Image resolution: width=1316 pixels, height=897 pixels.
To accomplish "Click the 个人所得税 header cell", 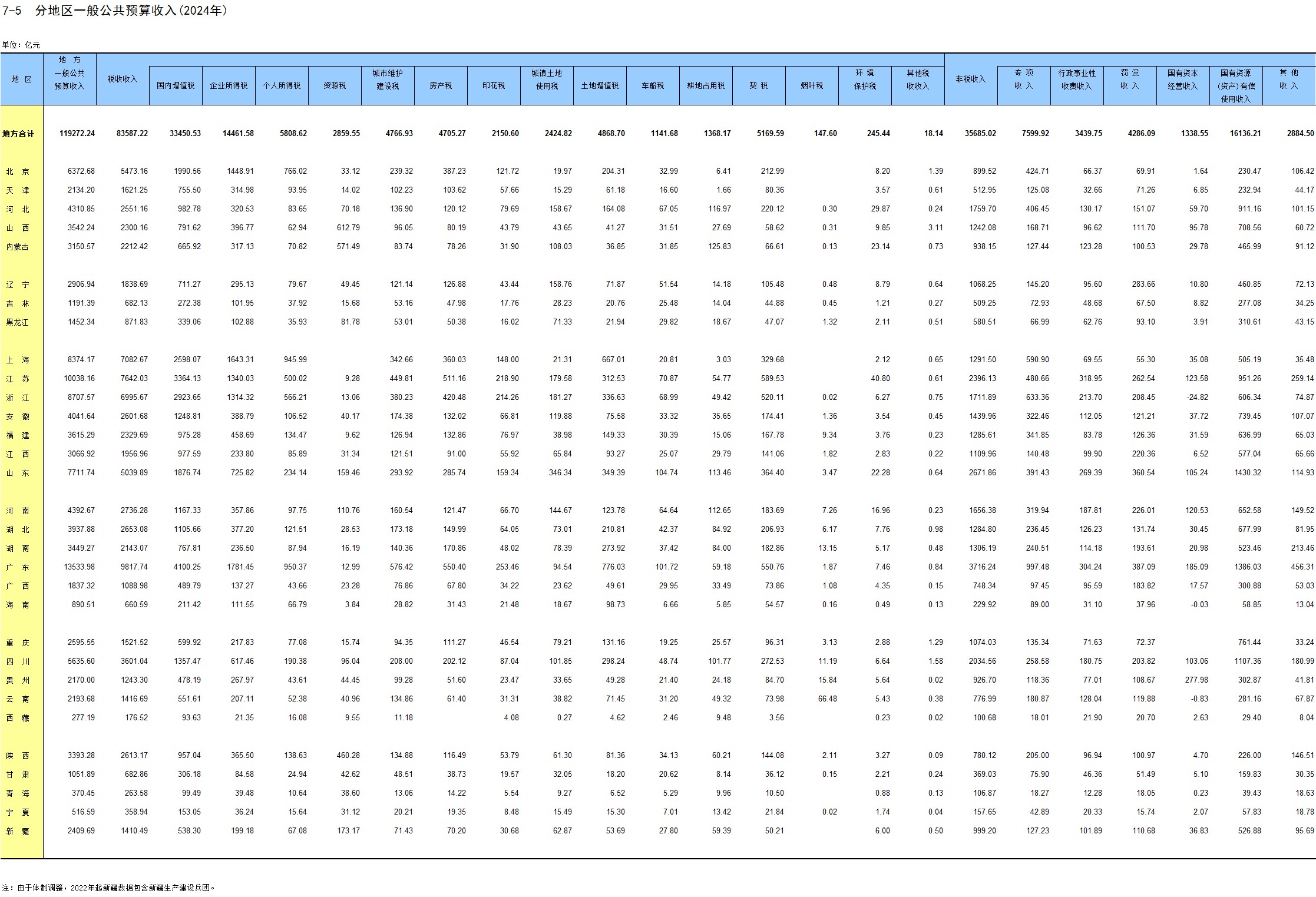I will click(282, 86).
